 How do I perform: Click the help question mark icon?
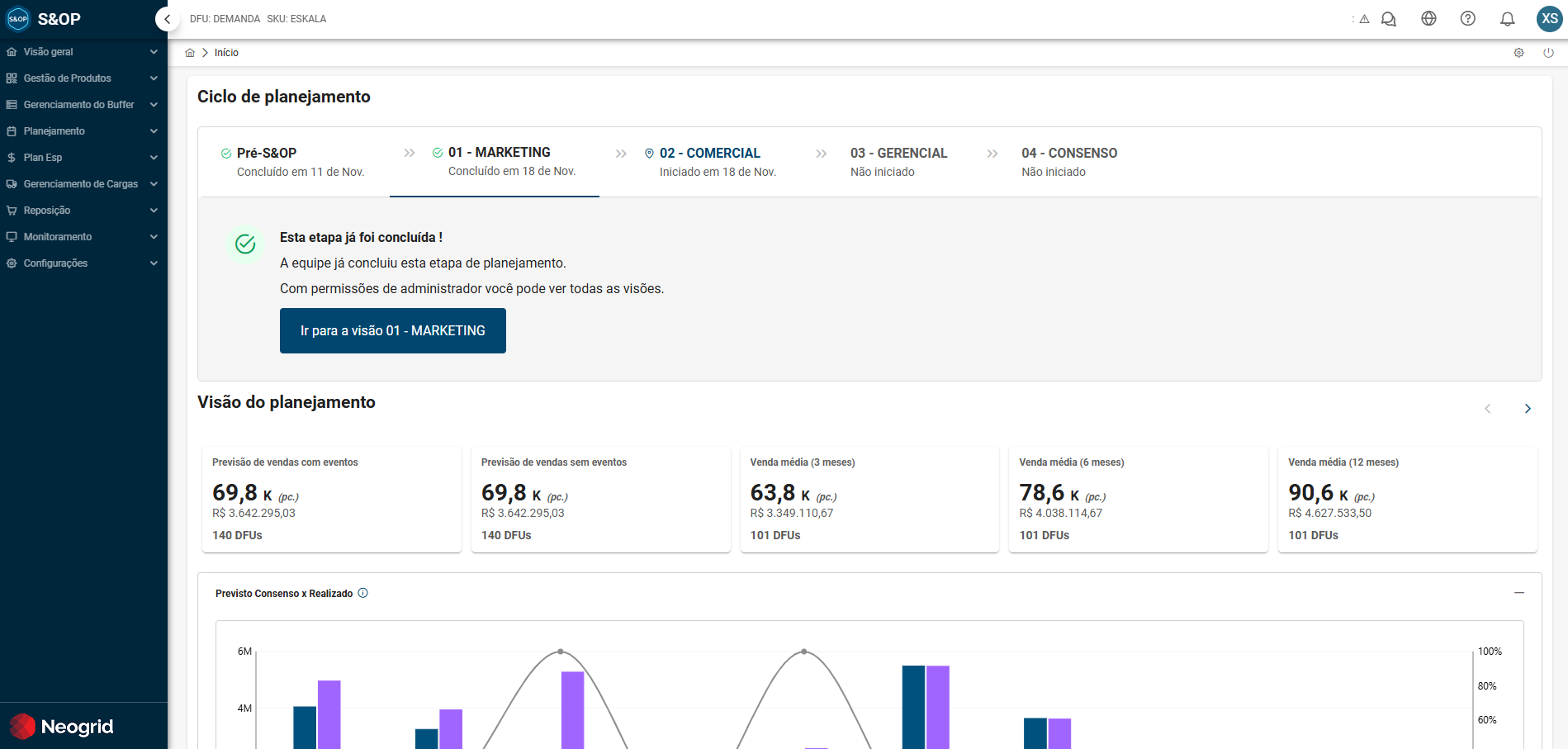pos(1467,19)
